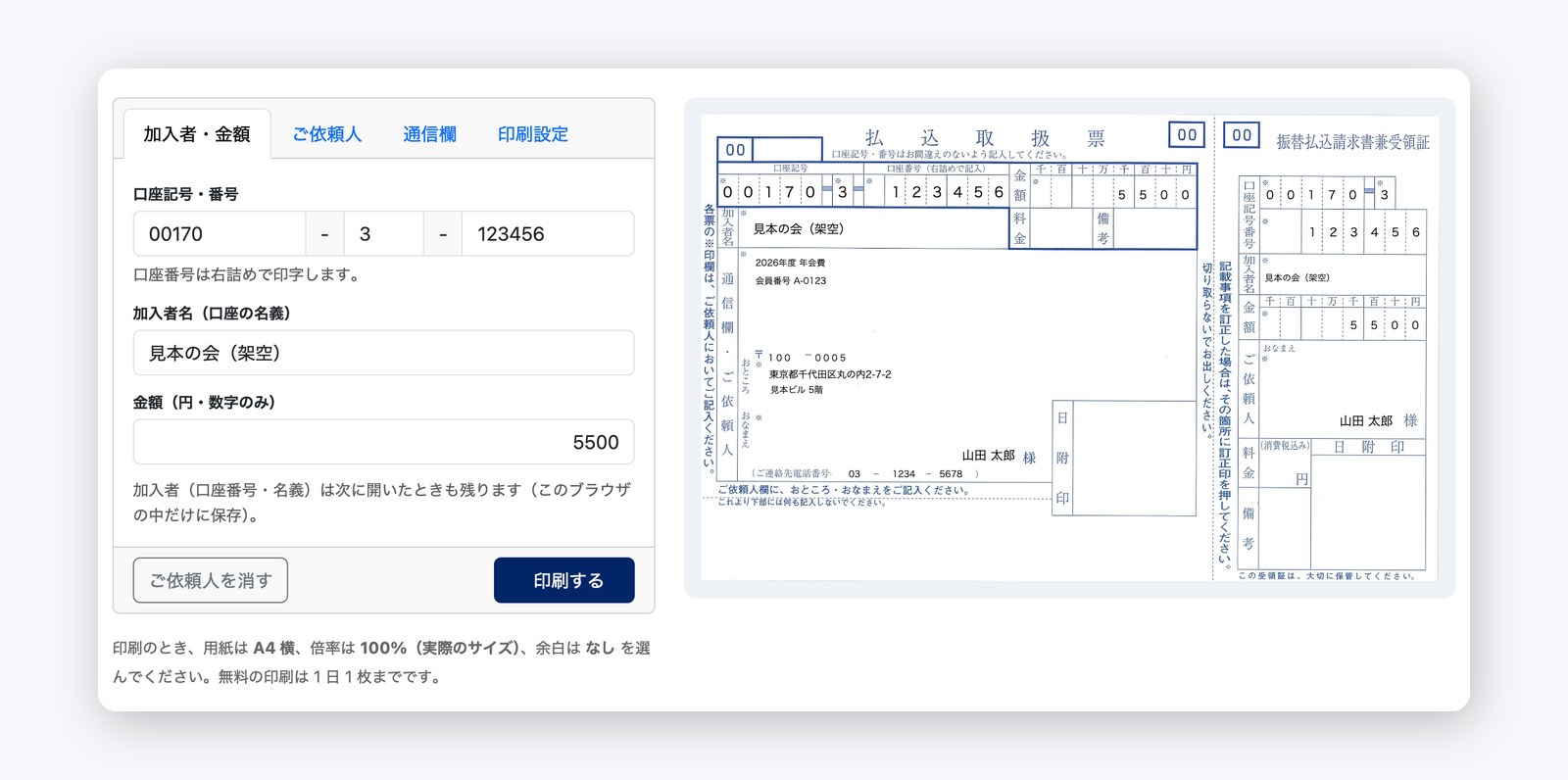Click the 00170 account code field
Image resolution: width=1568 pixels, height=780 pixels.
(220, 234)
